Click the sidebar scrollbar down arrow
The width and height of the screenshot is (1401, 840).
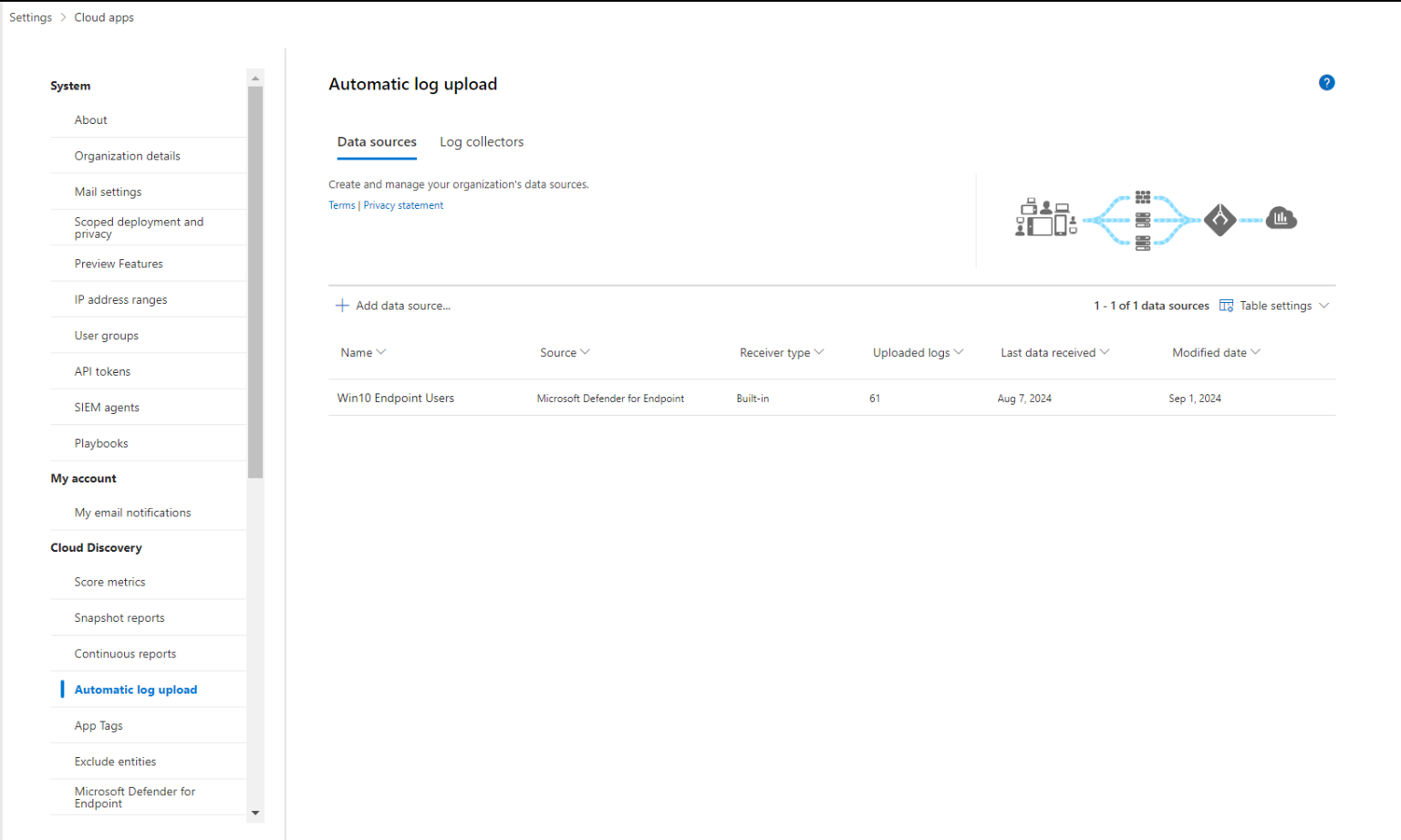254,813
